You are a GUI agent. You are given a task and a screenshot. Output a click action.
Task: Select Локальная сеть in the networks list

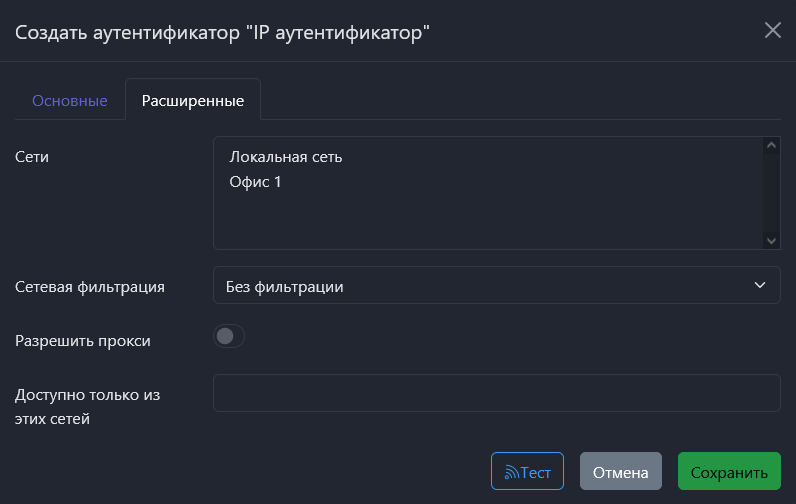click(286, 157)
